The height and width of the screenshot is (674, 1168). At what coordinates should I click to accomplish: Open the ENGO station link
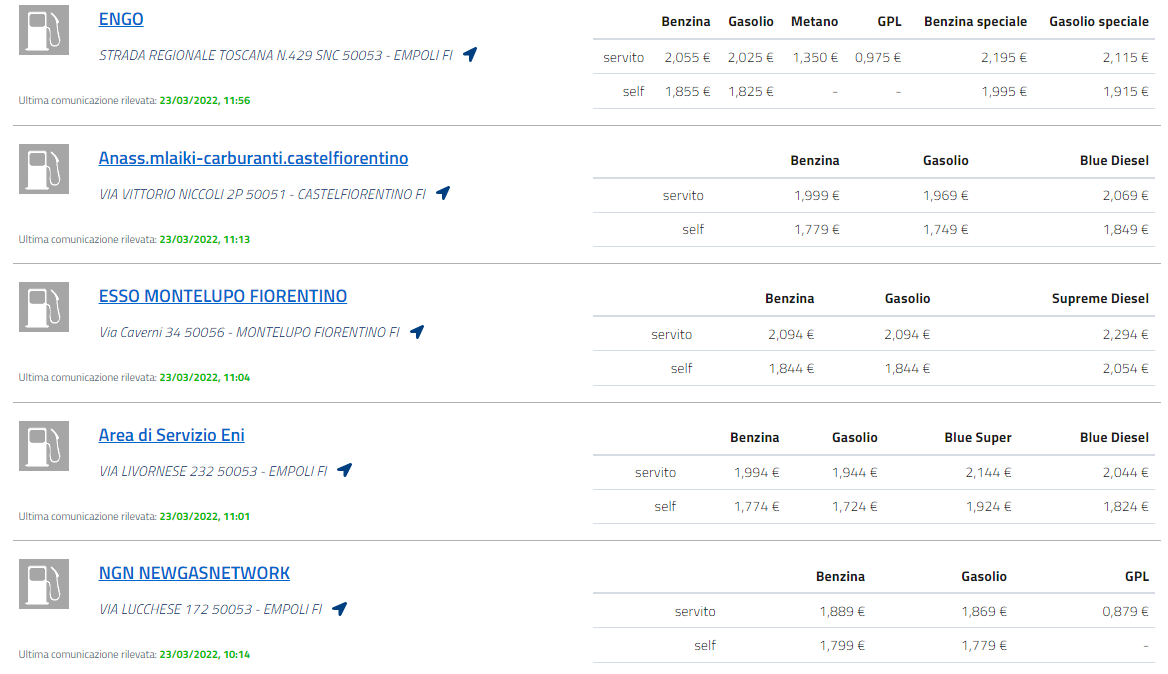tap(121, 19)
